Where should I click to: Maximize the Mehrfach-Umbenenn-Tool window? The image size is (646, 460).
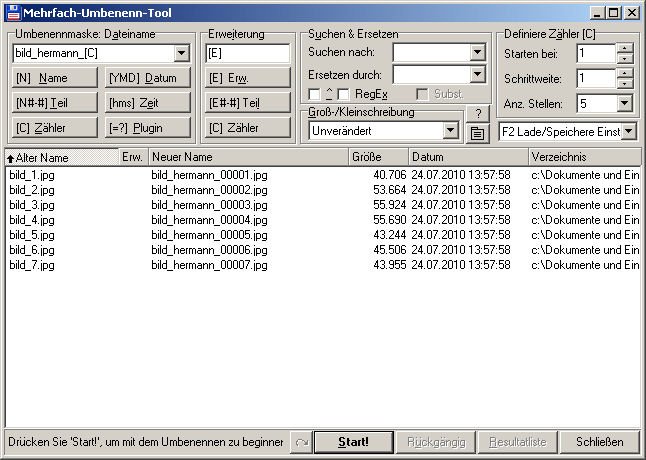click(613, 13)
